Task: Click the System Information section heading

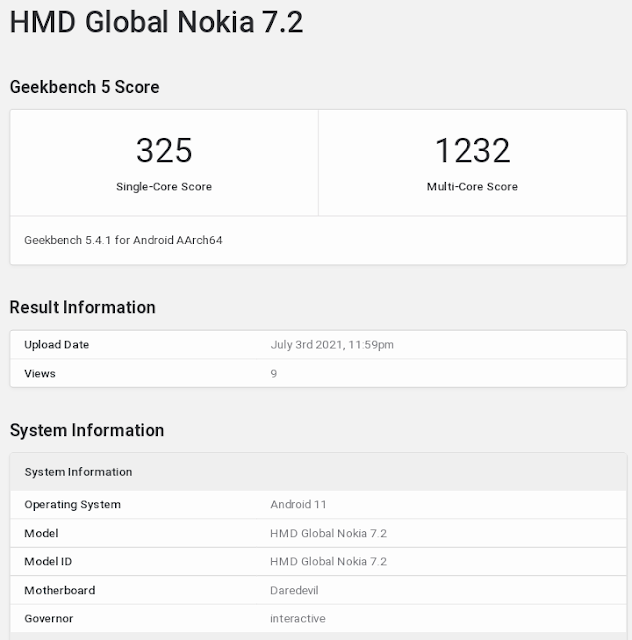Action: (87, 430)
